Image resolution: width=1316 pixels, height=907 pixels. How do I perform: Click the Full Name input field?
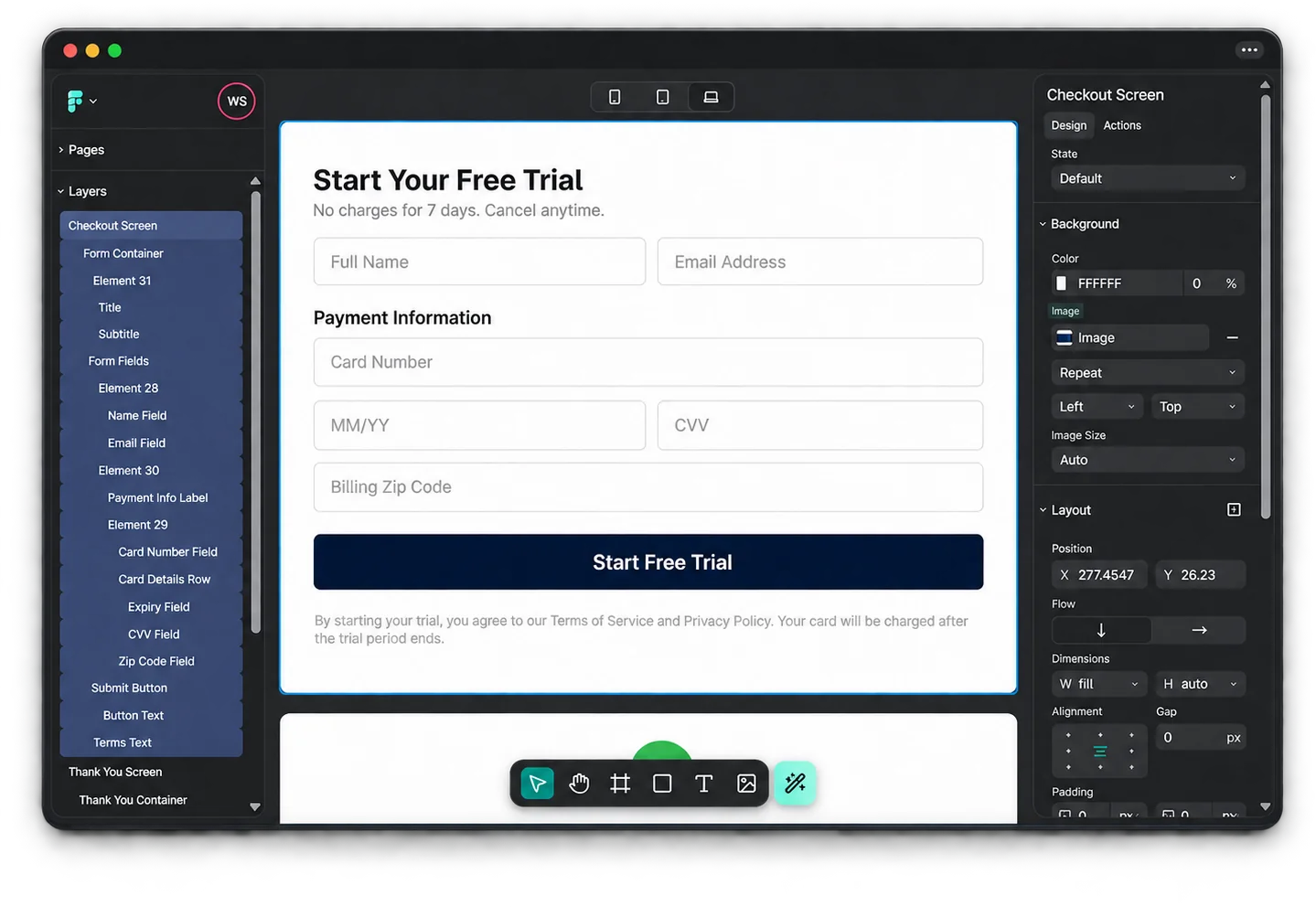click(479, 261)
